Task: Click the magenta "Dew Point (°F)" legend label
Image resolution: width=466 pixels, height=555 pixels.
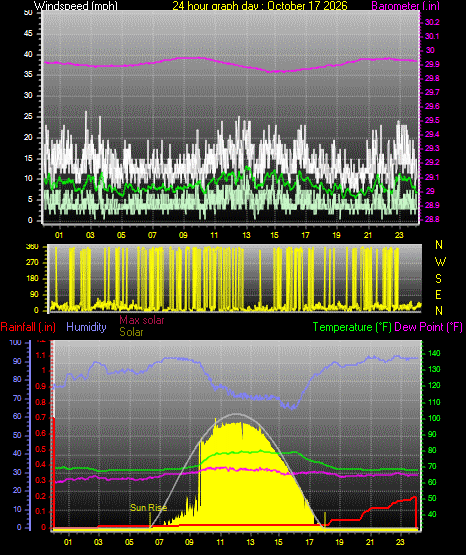Action: (428, 327)
